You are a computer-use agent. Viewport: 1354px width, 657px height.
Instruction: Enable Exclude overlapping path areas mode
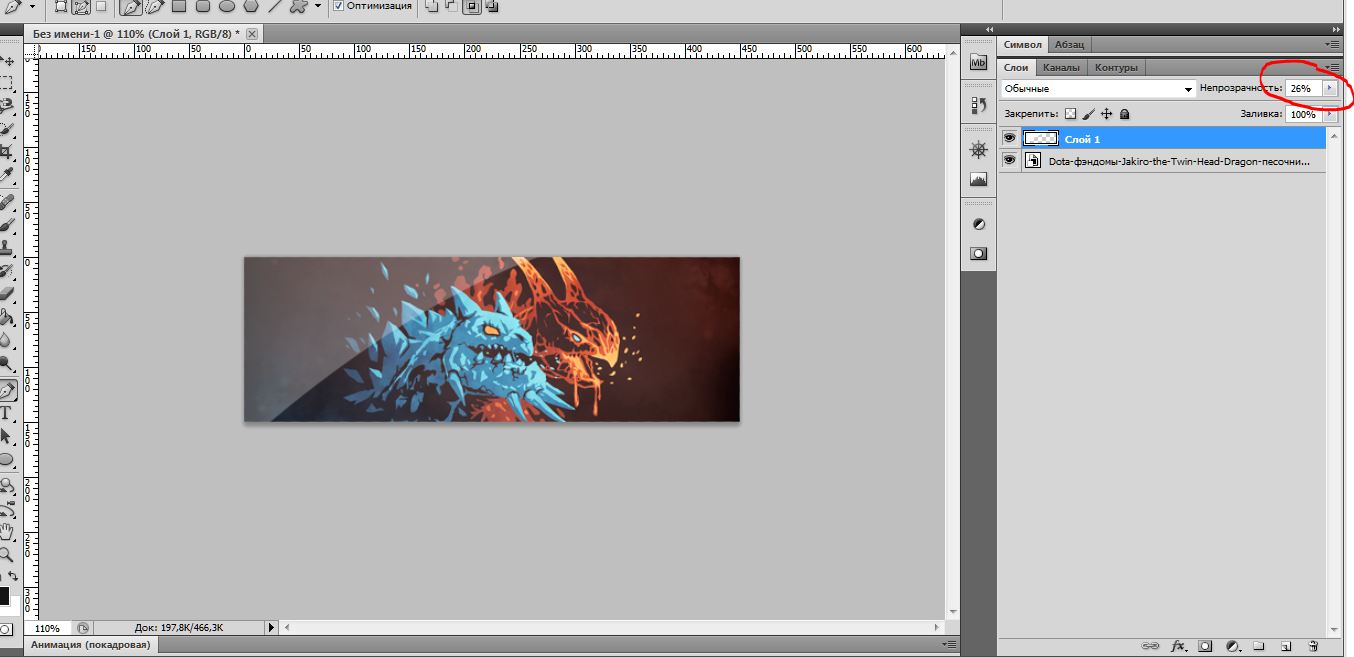click(490, 6)
